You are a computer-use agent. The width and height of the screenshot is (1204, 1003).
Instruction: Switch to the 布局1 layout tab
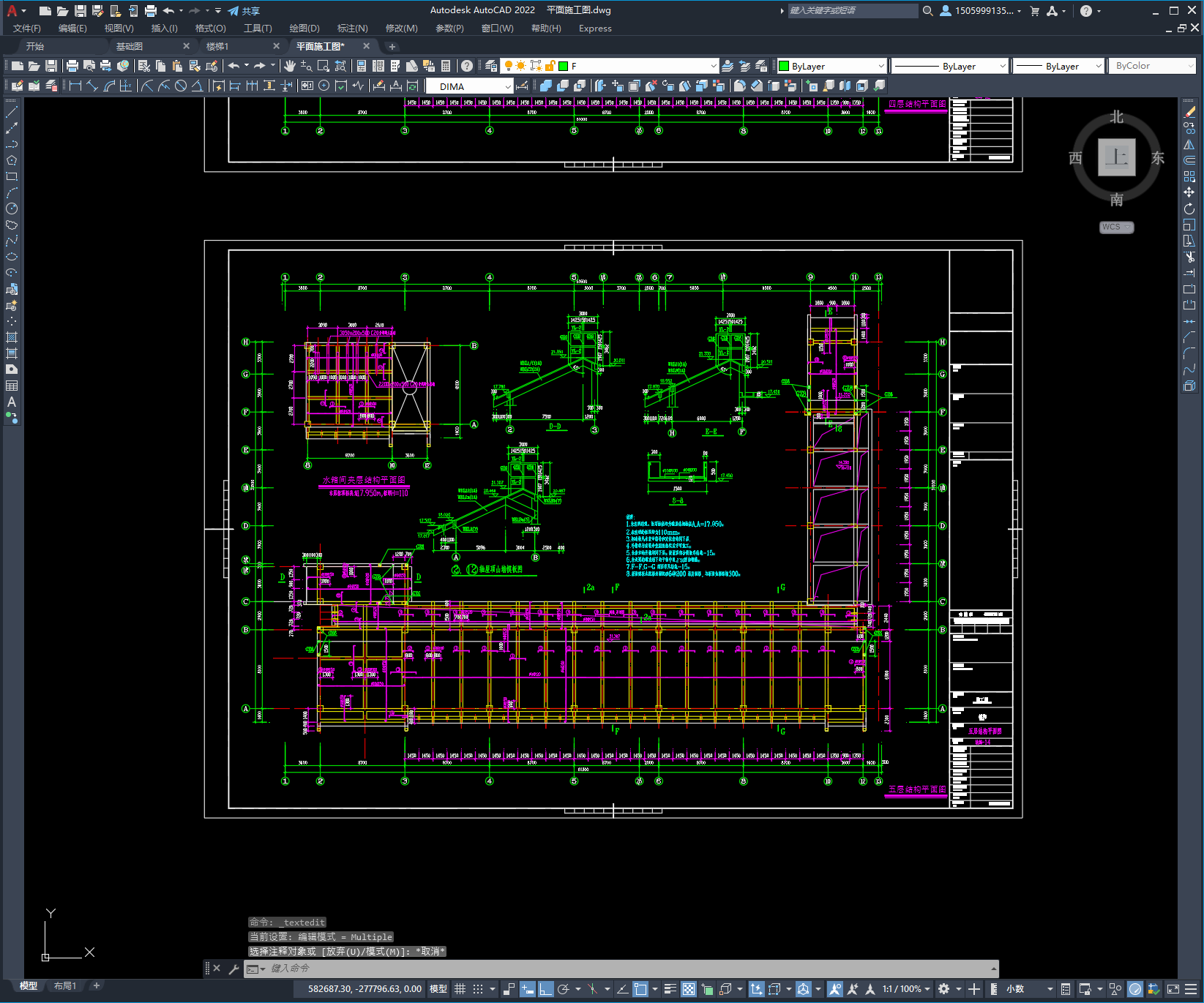pyautogui.click(x=65, y=986)
